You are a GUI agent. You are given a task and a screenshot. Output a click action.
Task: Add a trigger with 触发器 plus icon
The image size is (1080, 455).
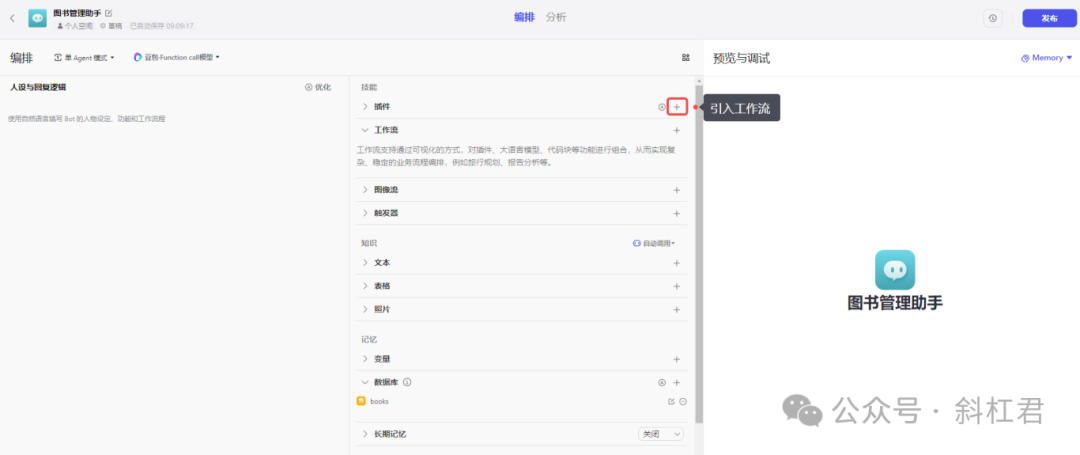(676, 213)
